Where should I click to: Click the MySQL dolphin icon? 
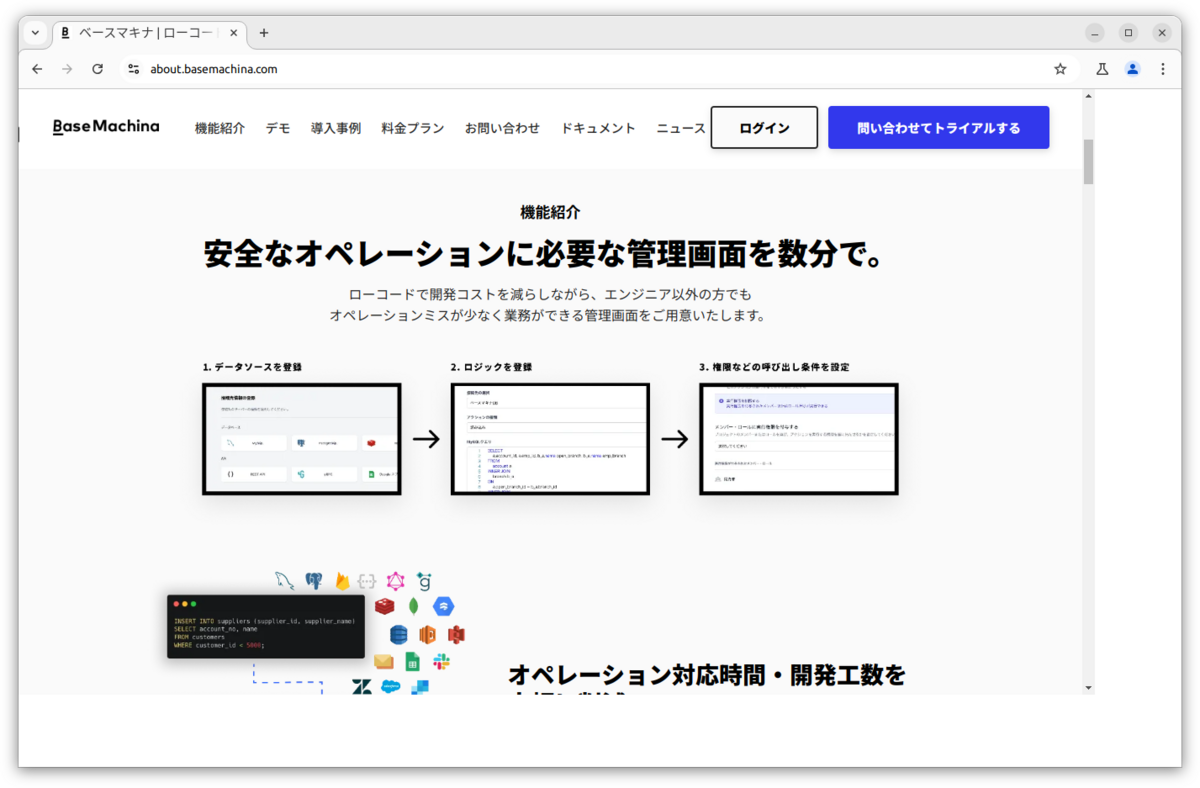[x=285, y=581]
